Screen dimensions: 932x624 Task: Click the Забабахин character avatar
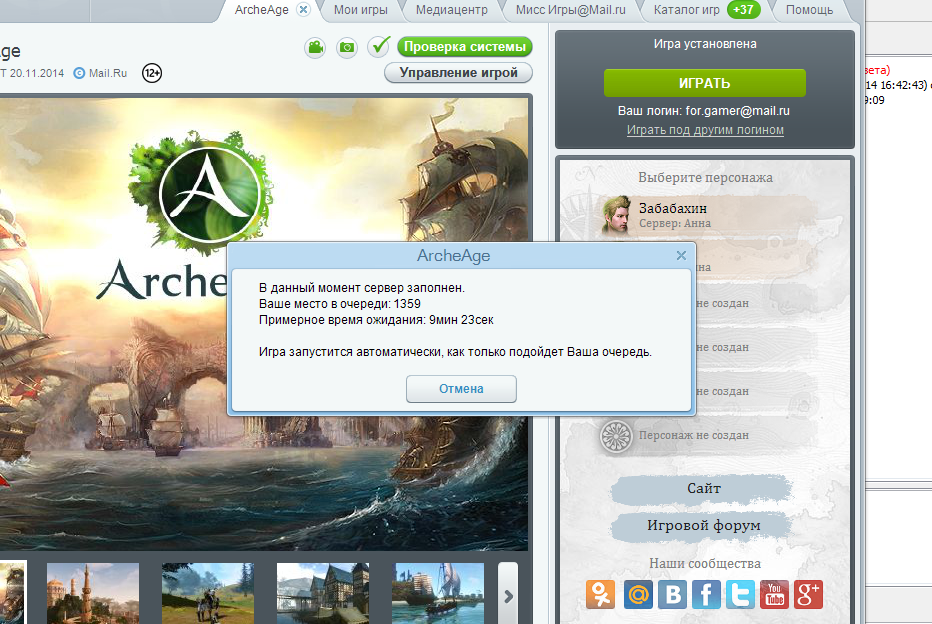[616, 215]
